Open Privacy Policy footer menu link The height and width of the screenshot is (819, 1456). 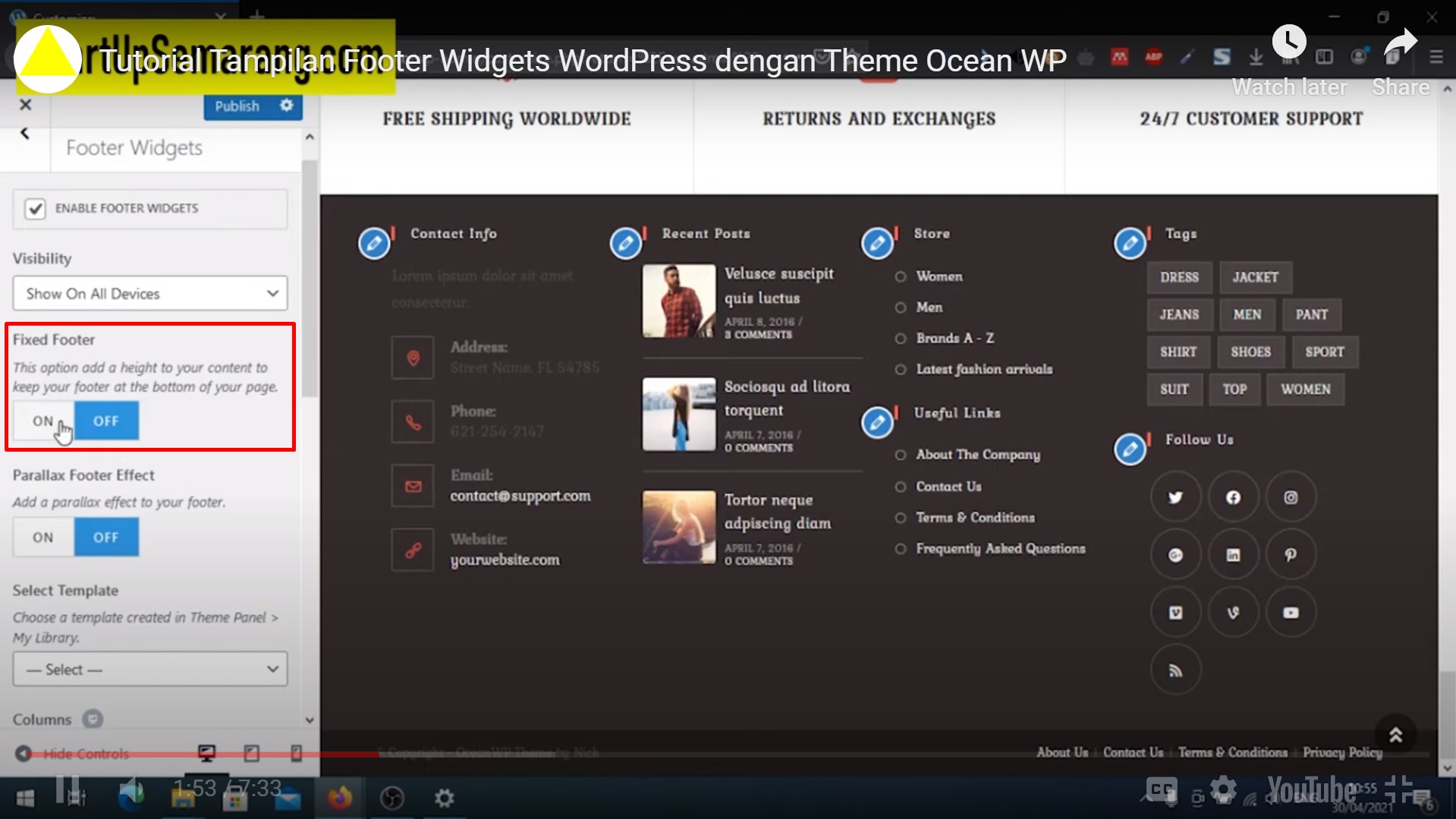click(x=1342, y=752)
